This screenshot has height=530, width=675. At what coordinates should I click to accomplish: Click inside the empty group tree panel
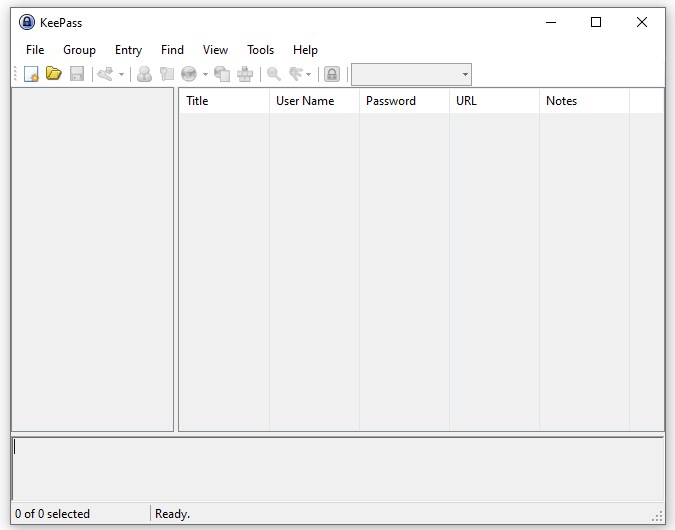[92, 260]
